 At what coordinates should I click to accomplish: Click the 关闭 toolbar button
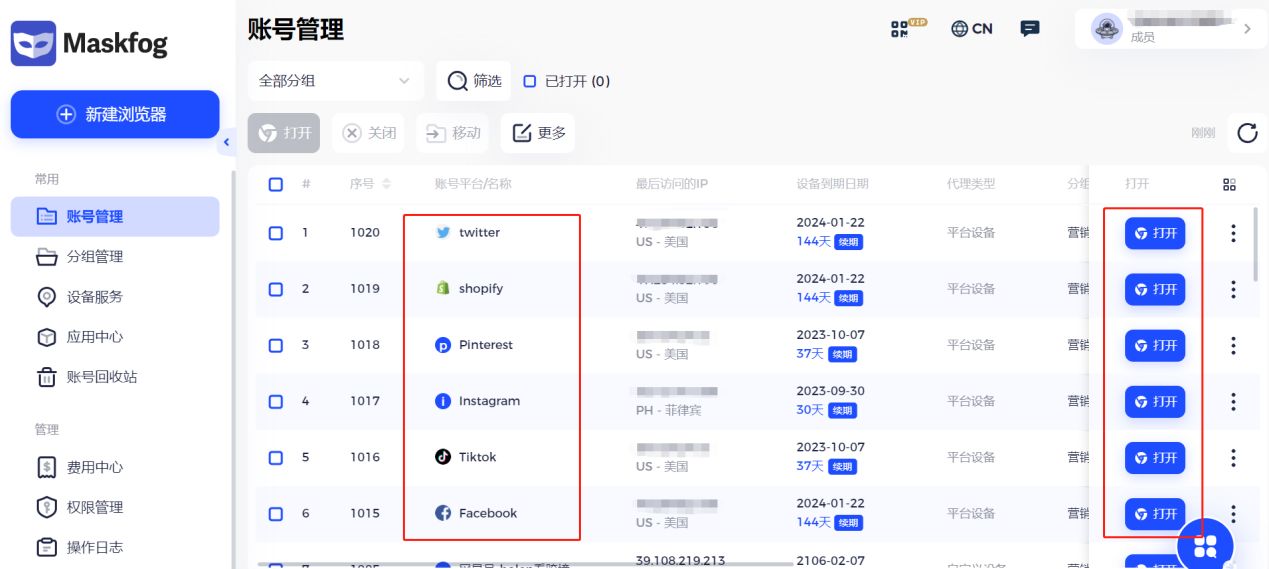click(x=369, y=133)
